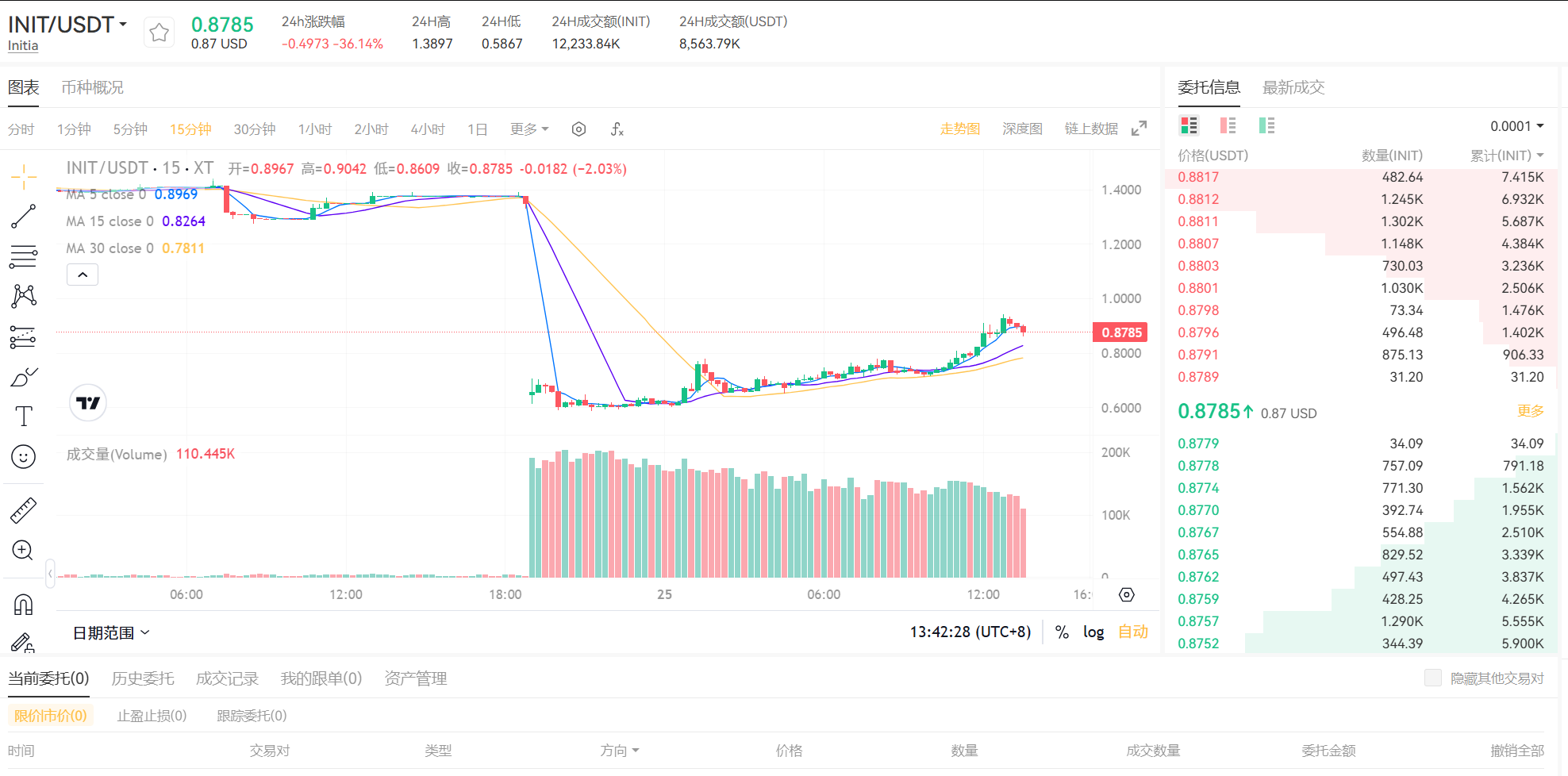
Task: Click 撤销全部 cancel all orders
Action: [1517, 751]
